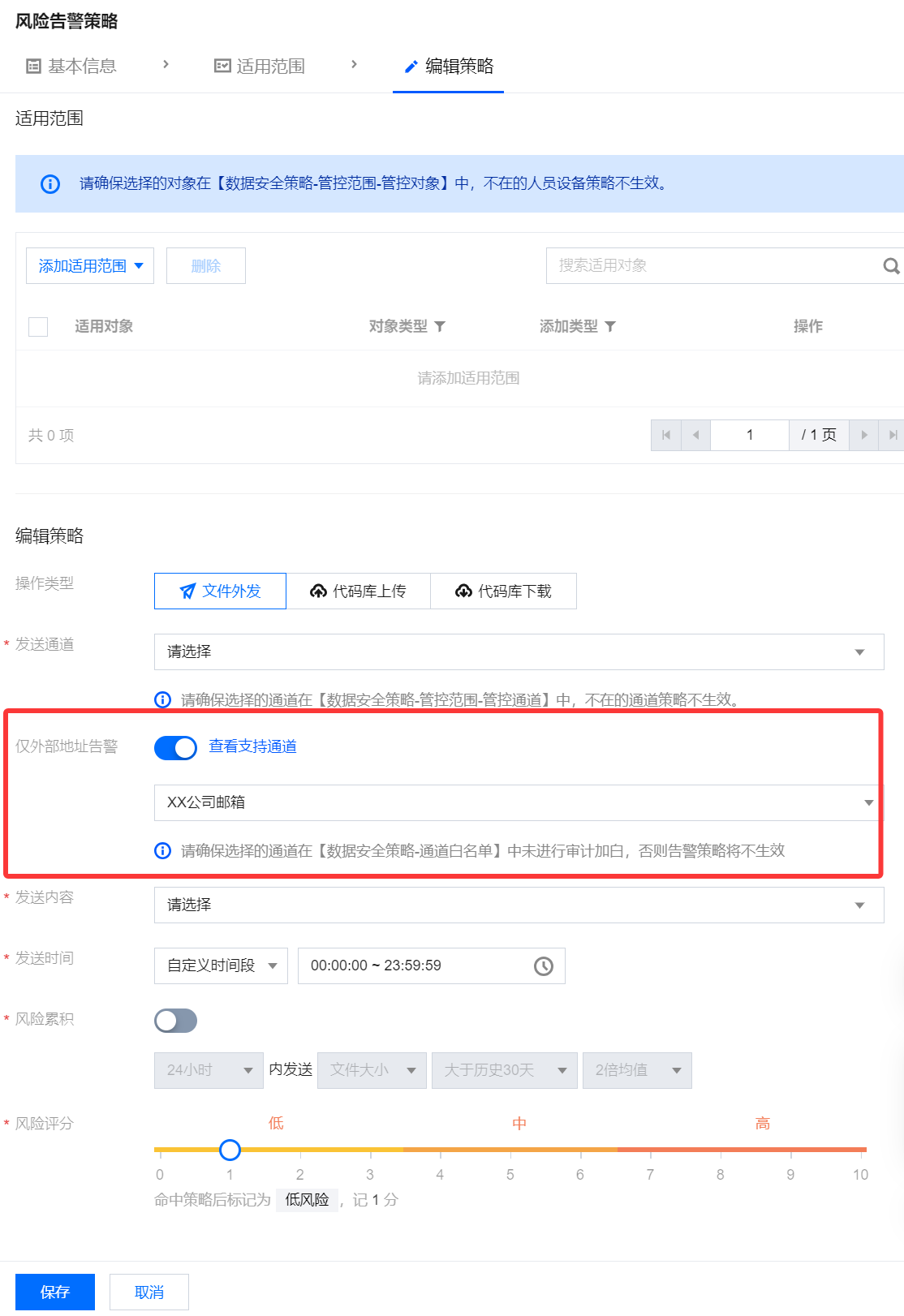The height and width of the screenshot is (1316, 904).
Task: Click the 00:00:00 ~ 23:59:59 time field
Action: pyautogui.click(x=432, y=965)
